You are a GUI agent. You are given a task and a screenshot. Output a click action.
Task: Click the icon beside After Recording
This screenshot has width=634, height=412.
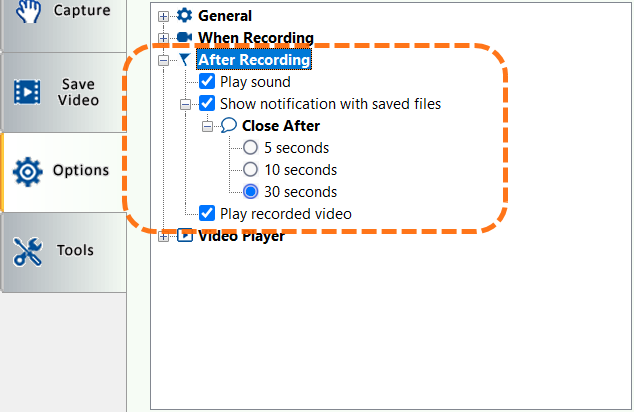coord(184,60)
